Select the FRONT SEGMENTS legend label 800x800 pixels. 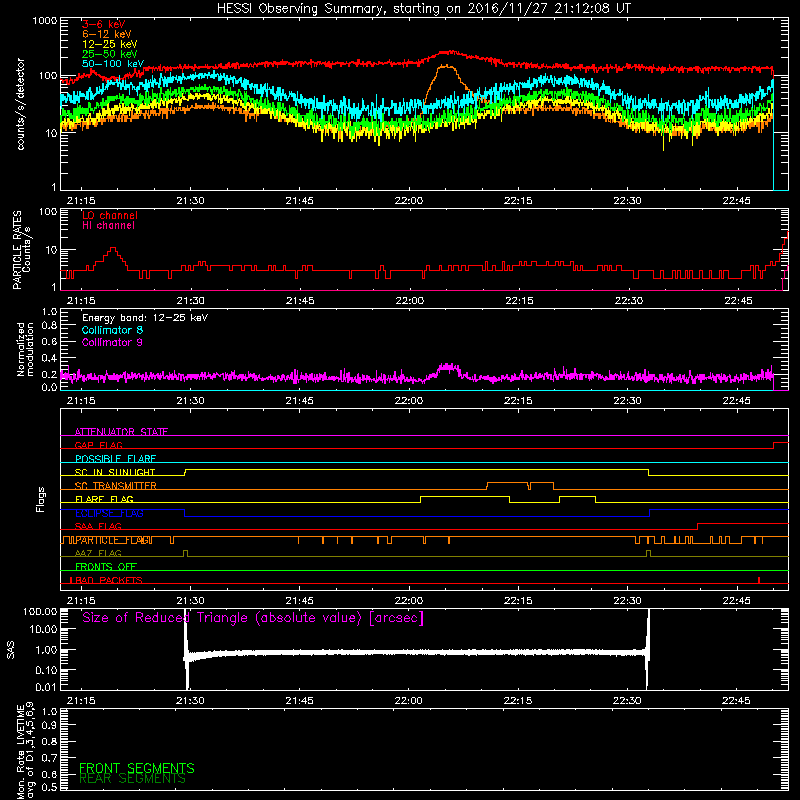point(137,768)
